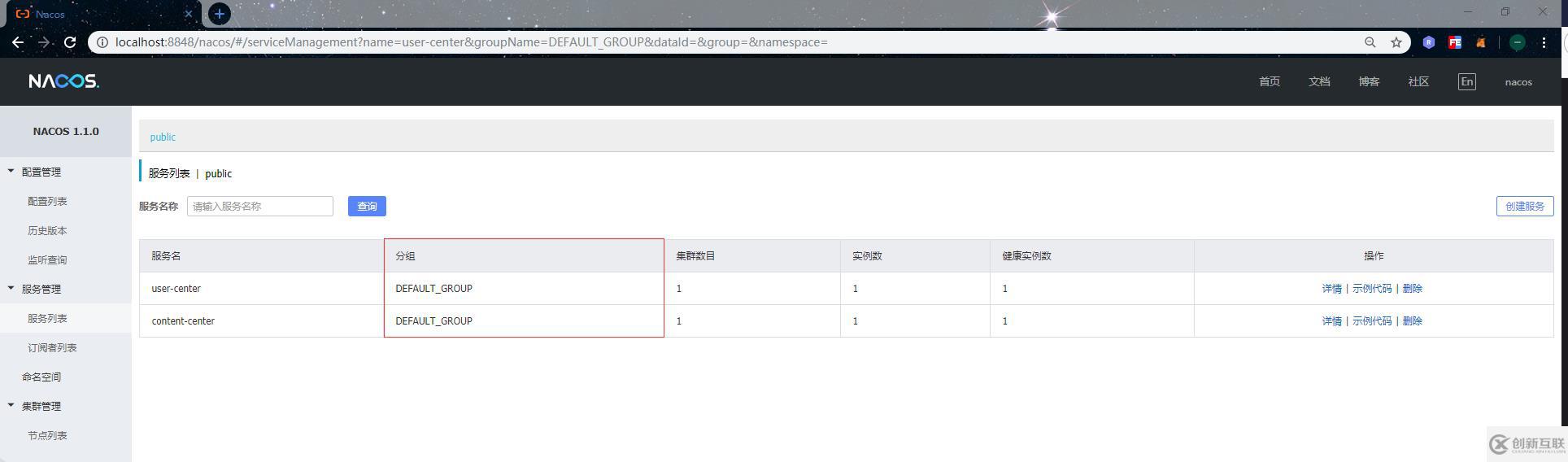Minimize the browser window

[1468, 11]
